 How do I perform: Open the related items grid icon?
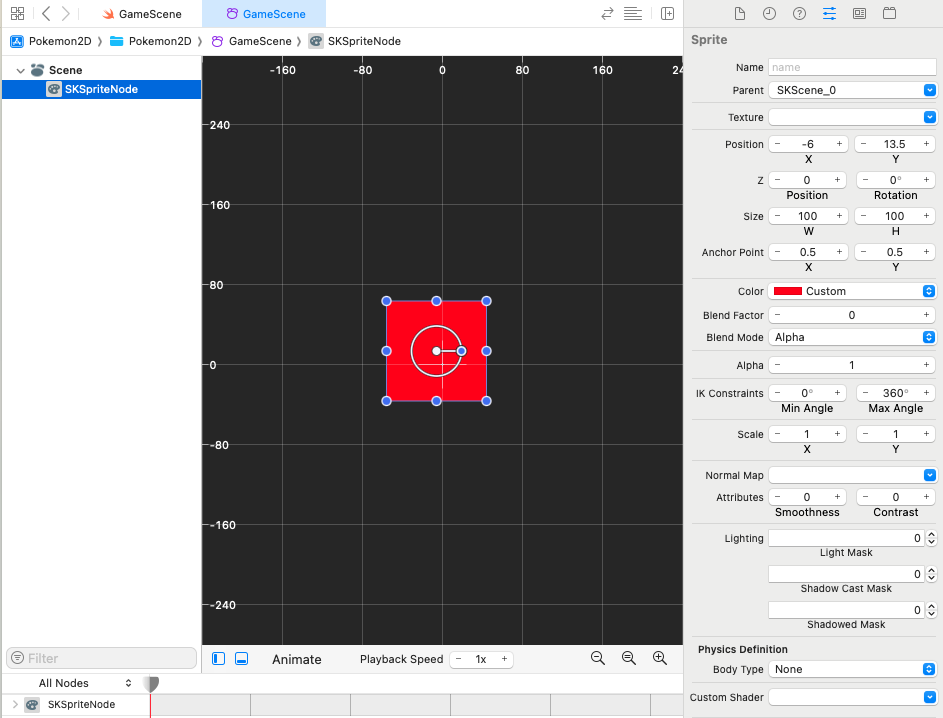[17, 14]
